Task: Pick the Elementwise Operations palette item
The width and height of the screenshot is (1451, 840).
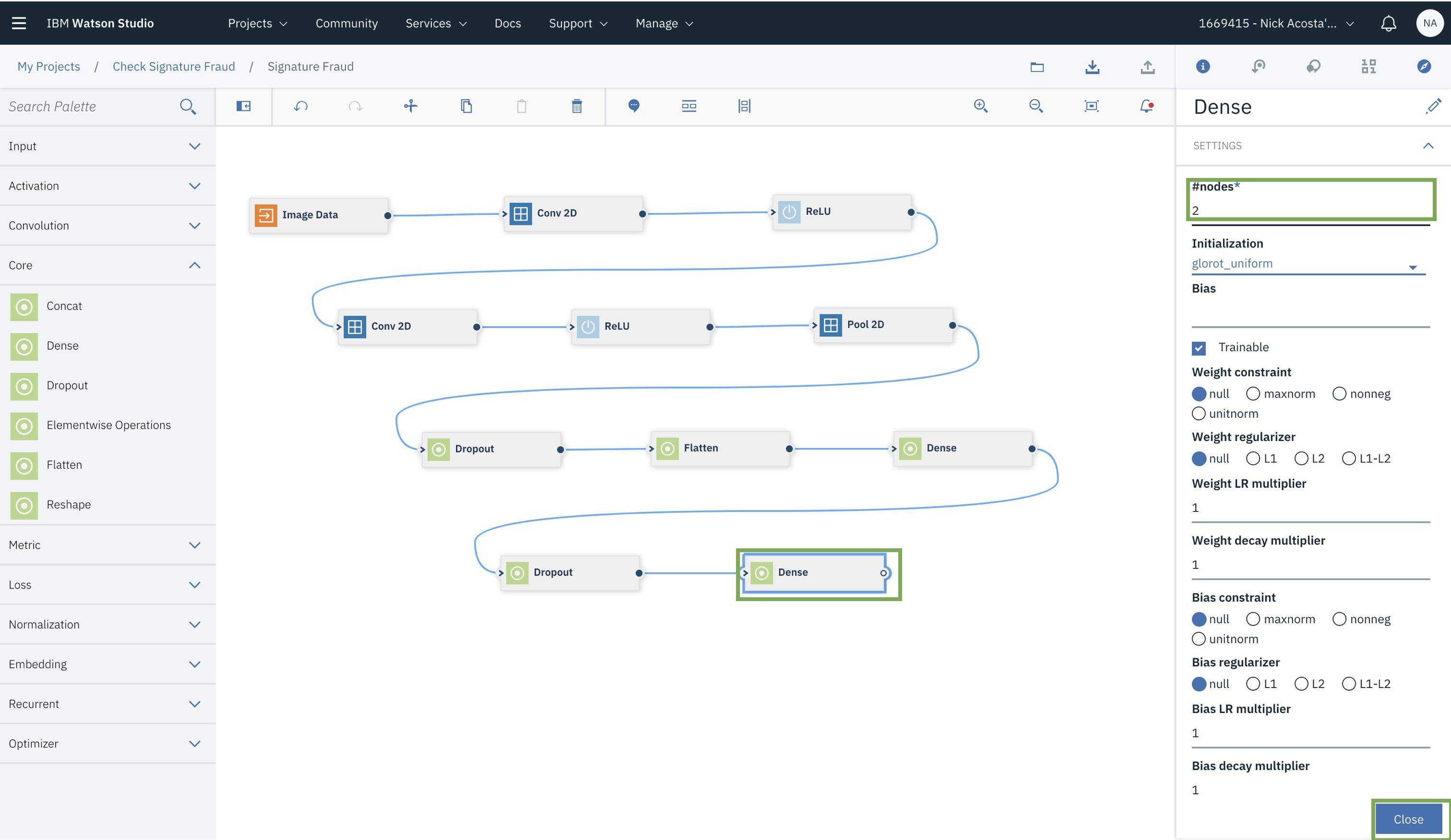Action: pos(107,426)
